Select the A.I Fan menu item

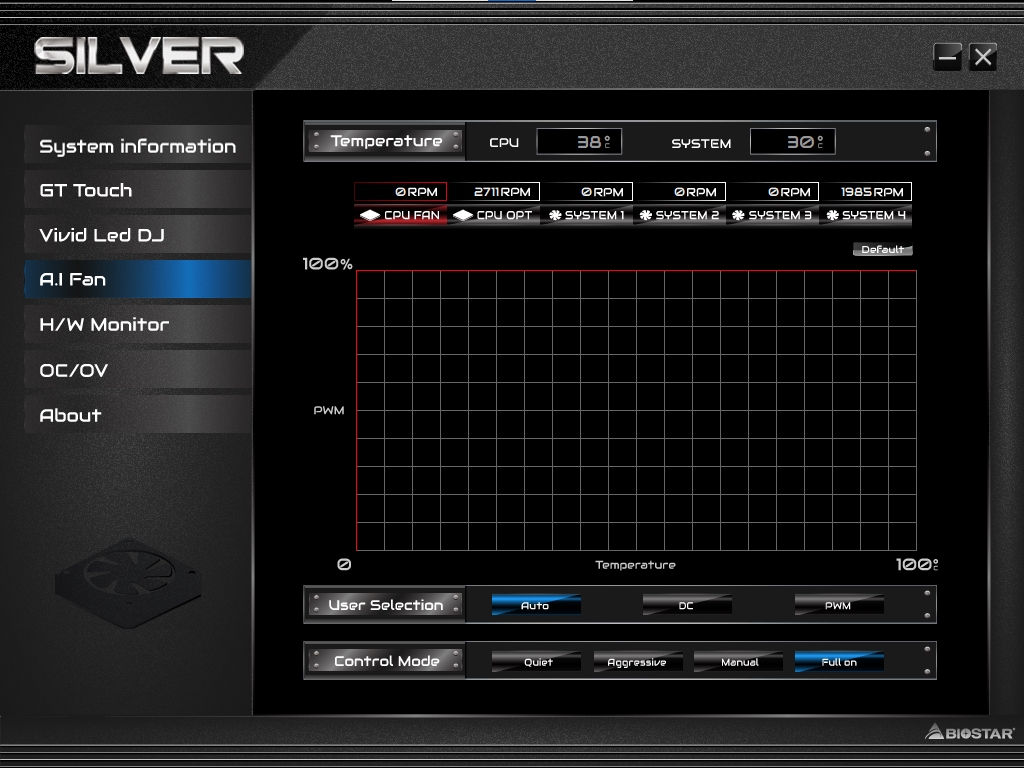pyautogui.click(x=138, y=280)
